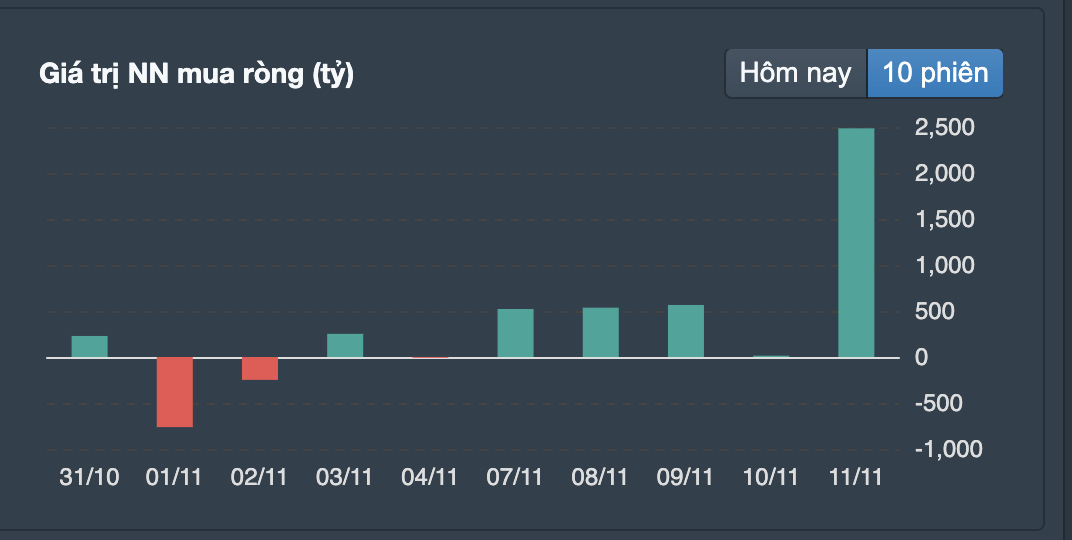This screenshot has width=1072, height=540.
Task: Click the 11/11 date label
Action: click(x=856, y=477)
